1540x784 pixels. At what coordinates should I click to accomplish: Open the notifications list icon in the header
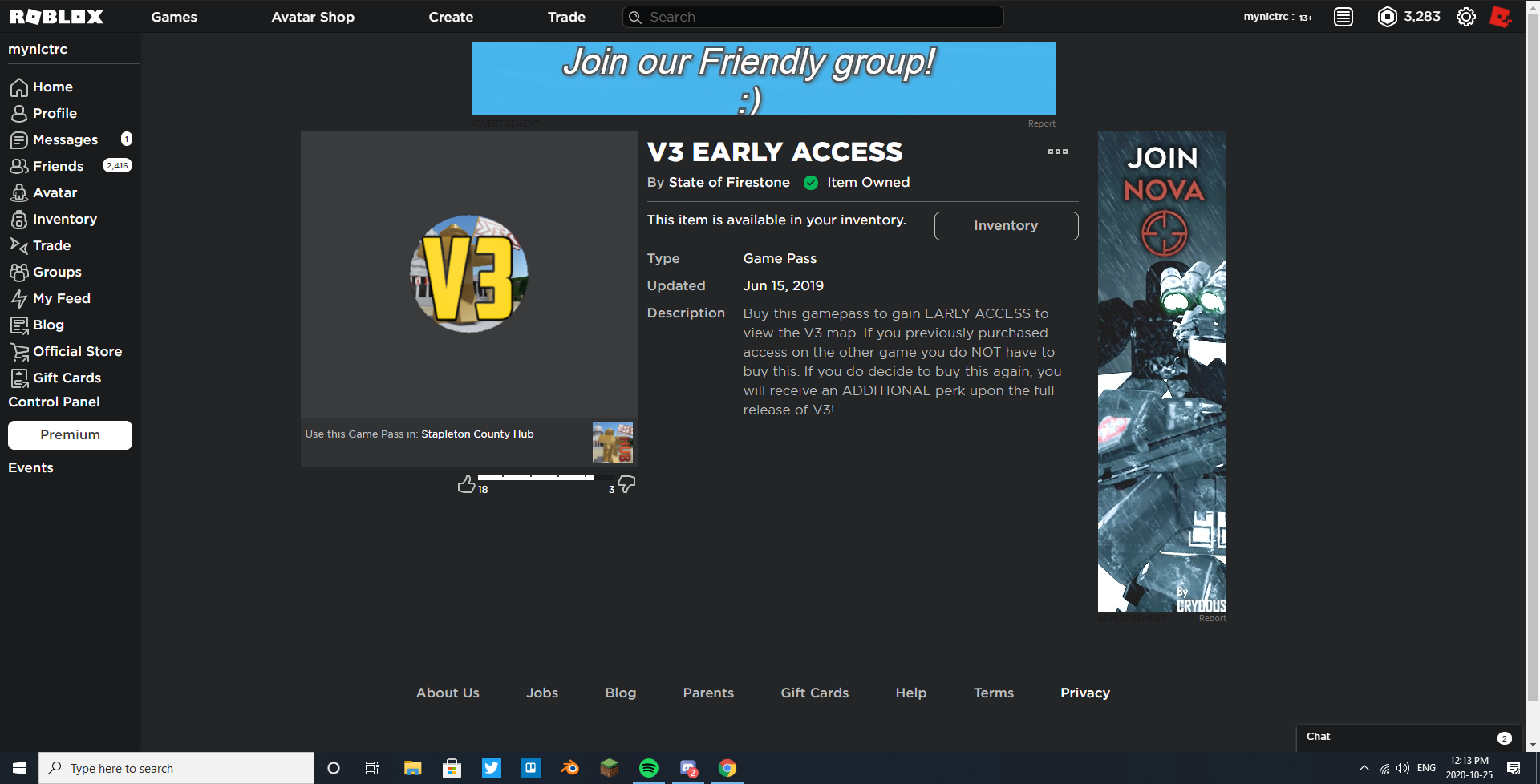pyautogui.click(x=1343, y=17)
